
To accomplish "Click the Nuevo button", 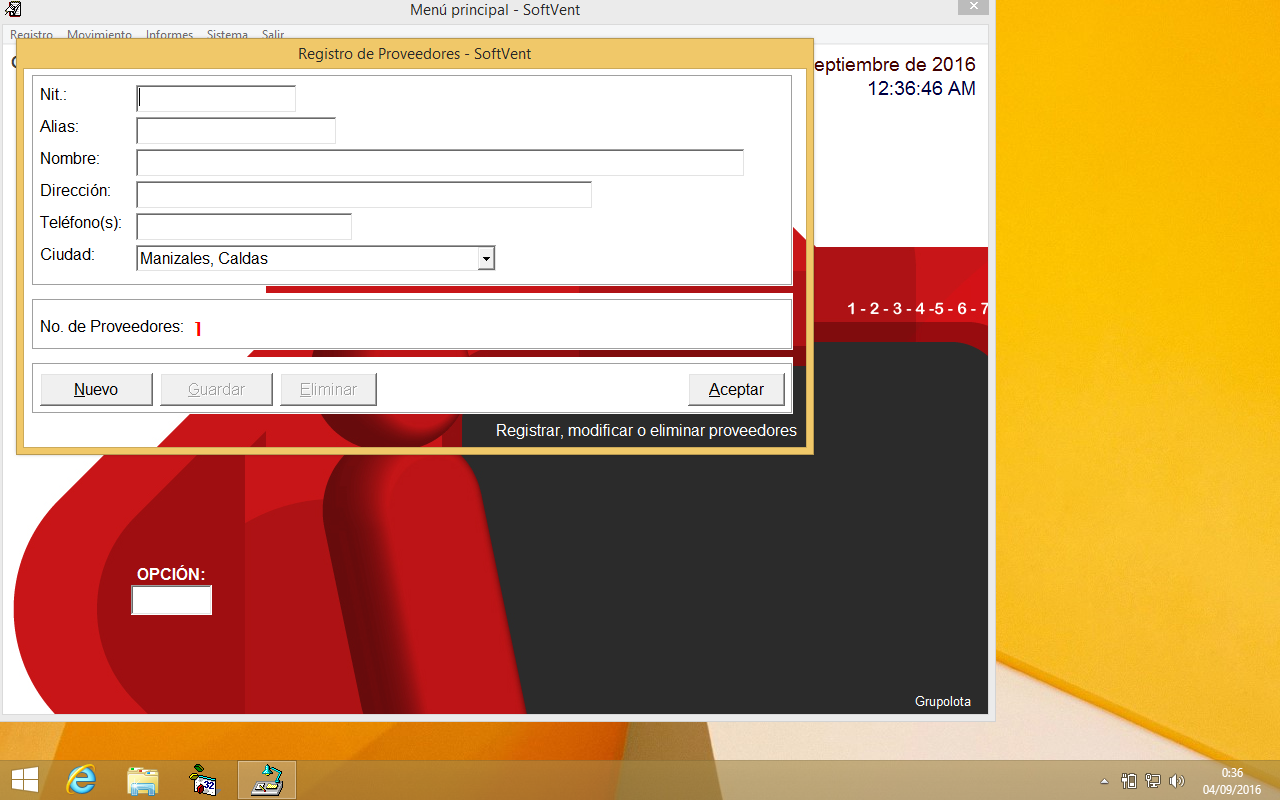I will (96, 390).
